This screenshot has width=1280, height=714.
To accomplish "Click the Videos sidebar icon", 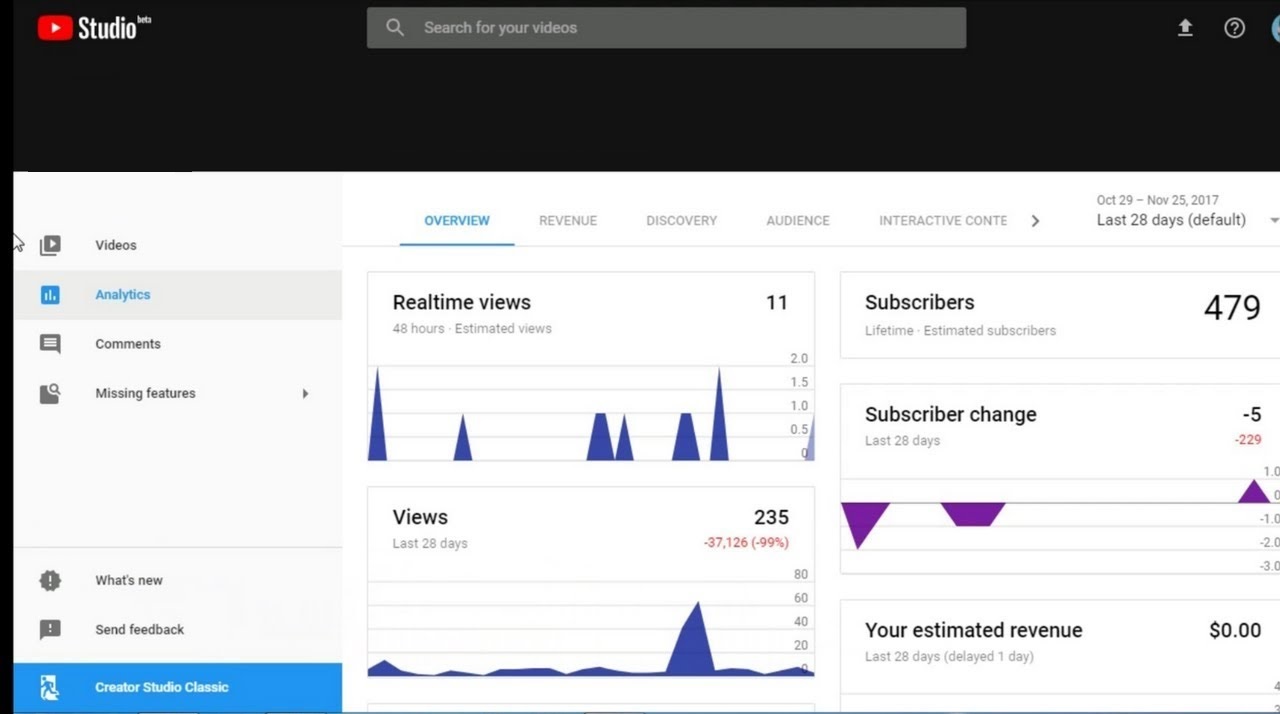I will click(50, 245).
